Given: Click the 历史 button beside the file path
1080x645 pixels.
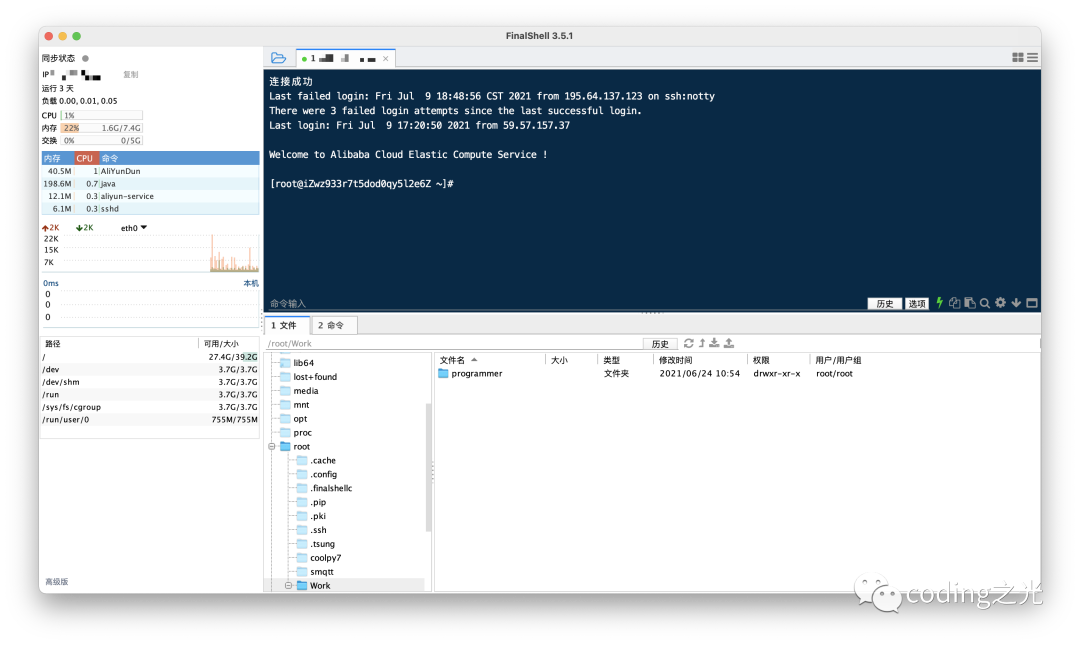Looking at the screenshot, I should 660,344.
